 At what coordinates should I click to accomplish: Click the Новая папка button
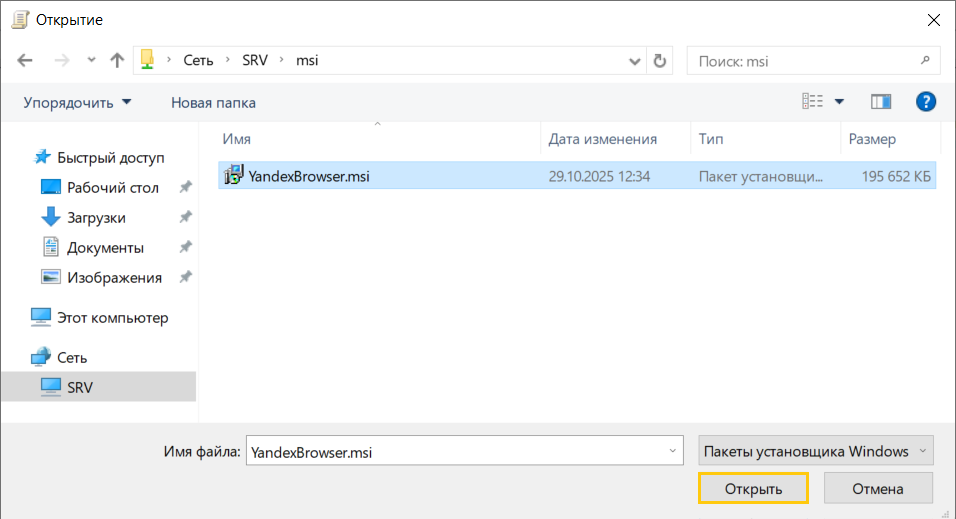coord(213,102)
